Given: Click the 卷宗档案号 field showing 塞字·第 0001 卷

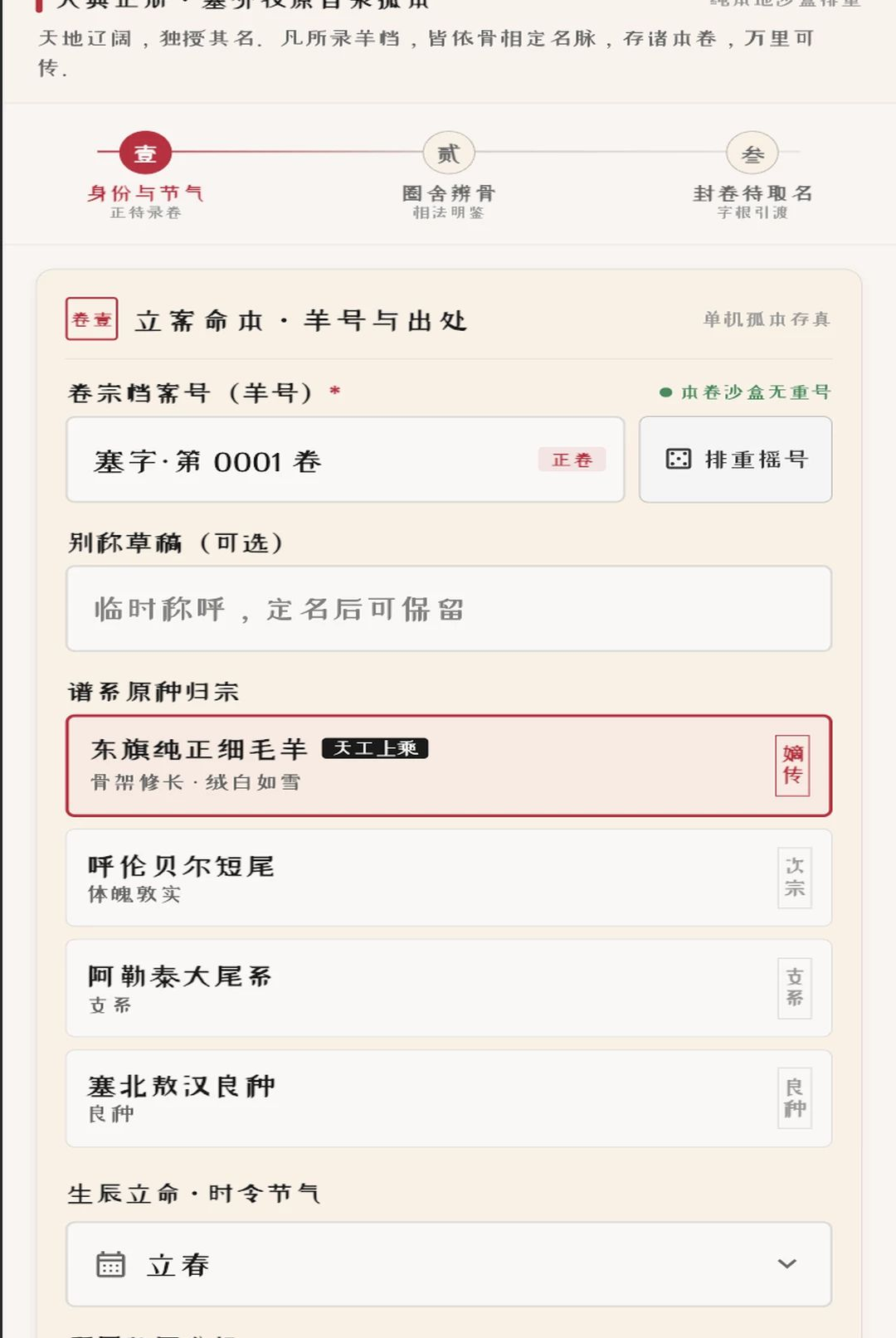Looking at the screenshot, I should (345, 460).
